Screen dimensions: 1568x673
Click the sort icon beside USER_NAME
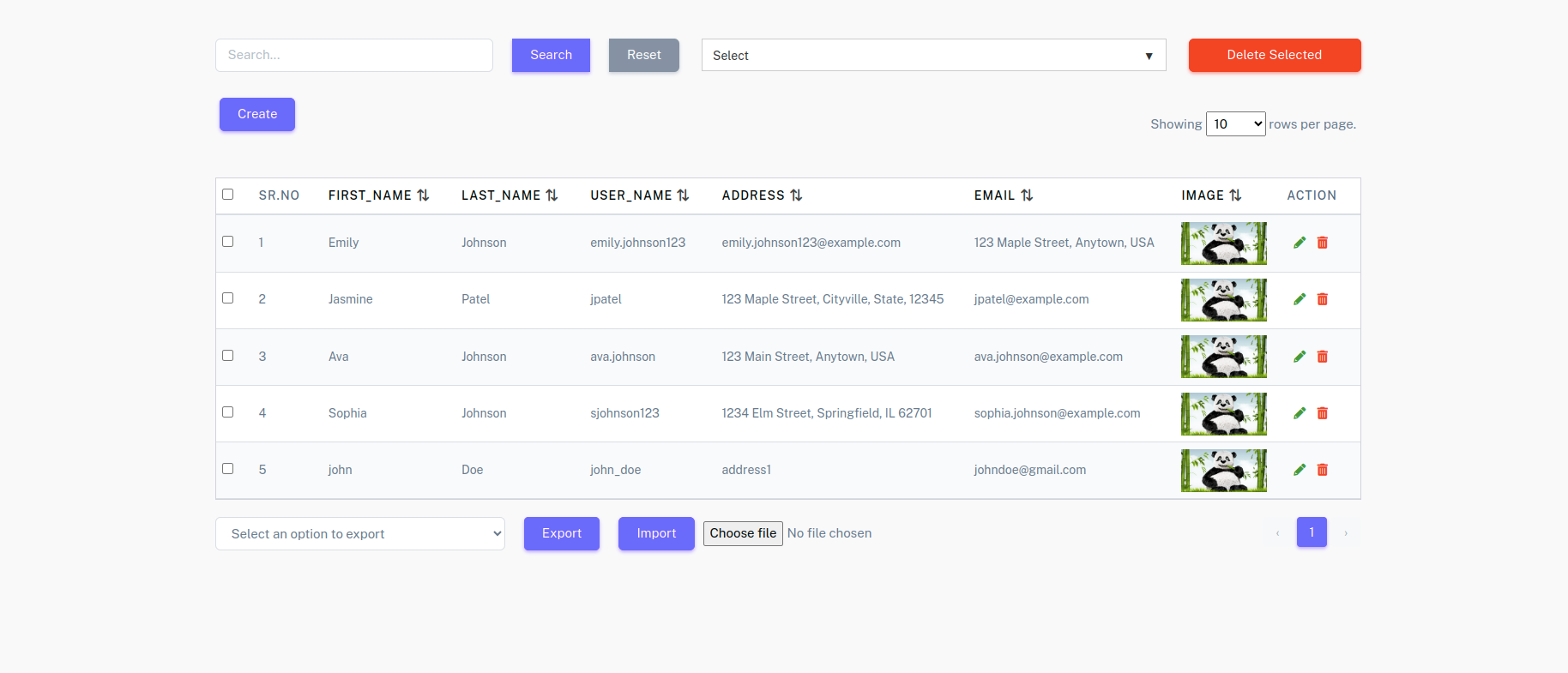click(x=683, y=195)
